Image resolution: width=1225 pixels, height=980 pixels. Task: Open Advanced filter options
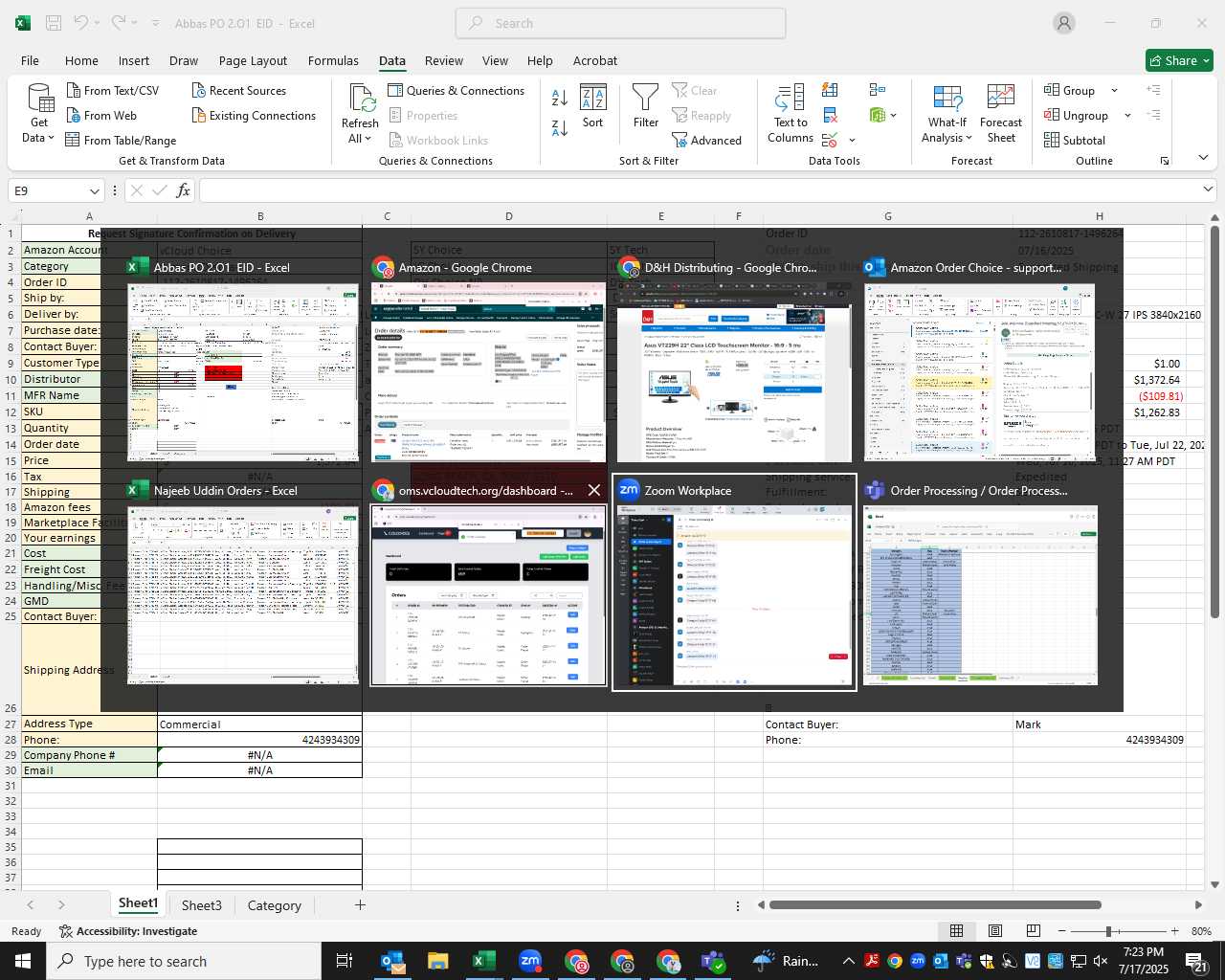point(706,140)
